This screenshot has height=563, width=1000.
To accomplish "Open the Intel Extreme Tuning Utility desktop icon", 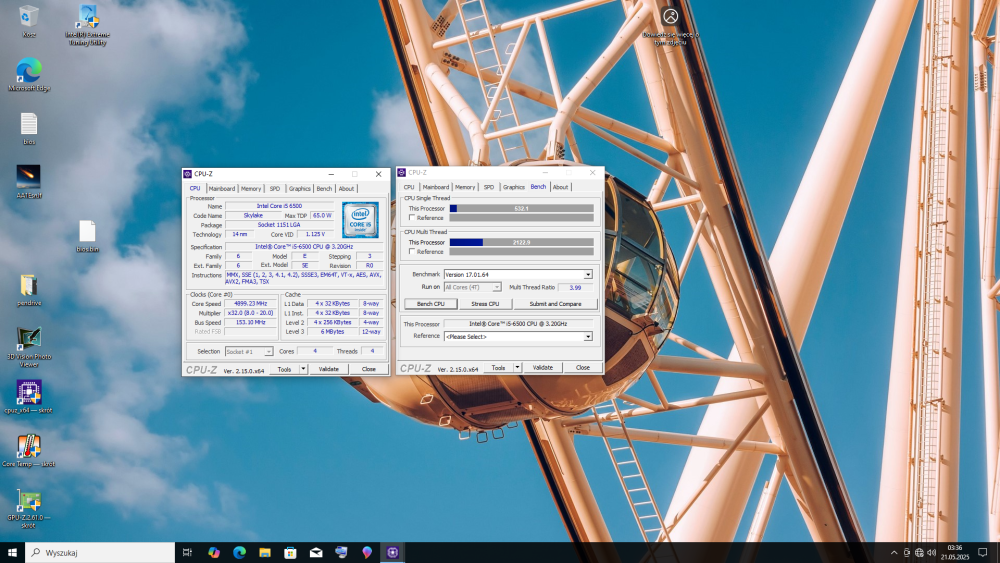I will pyautogui.click(x=87, y=17).
